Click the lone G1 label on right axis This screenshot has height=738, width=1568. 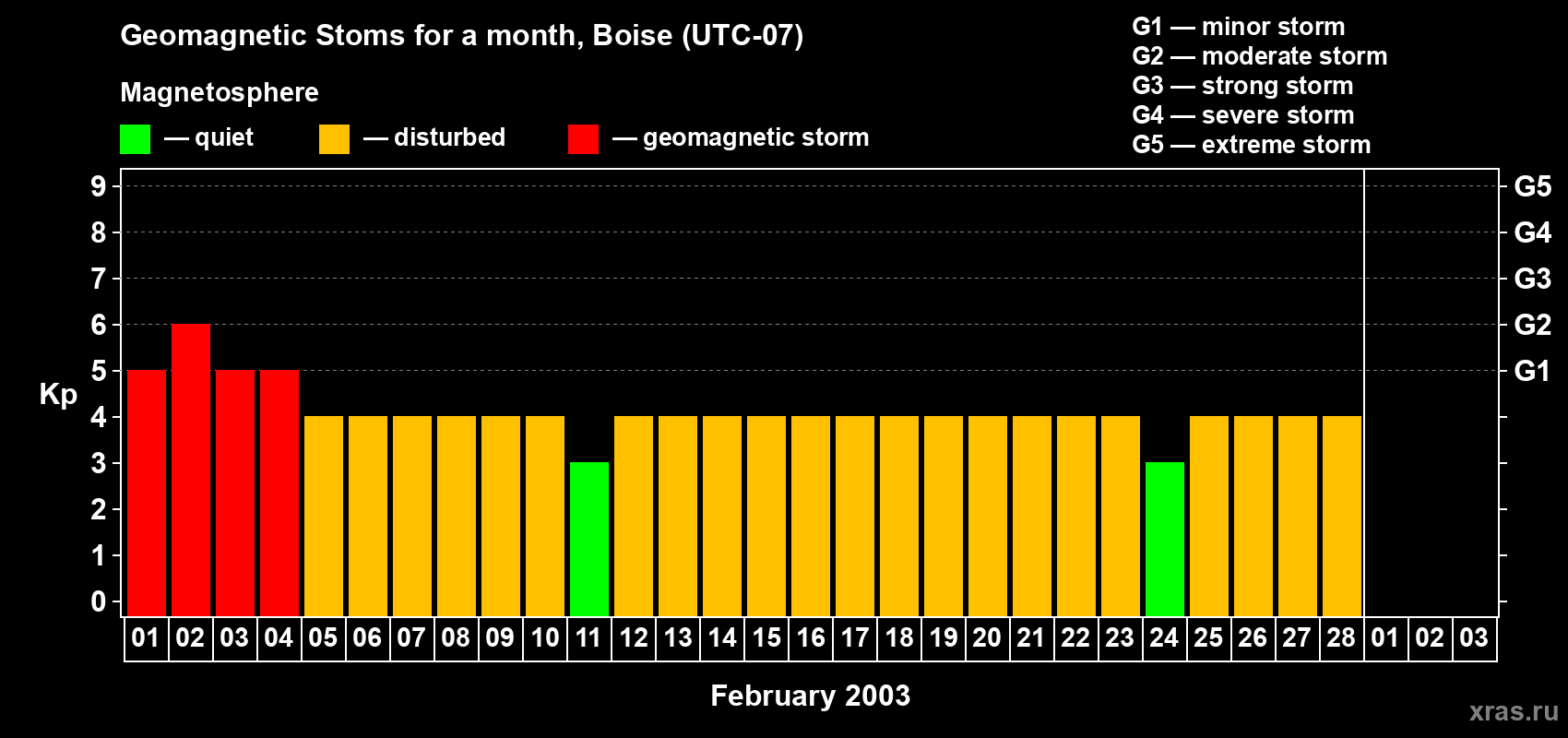point(1532,371)
